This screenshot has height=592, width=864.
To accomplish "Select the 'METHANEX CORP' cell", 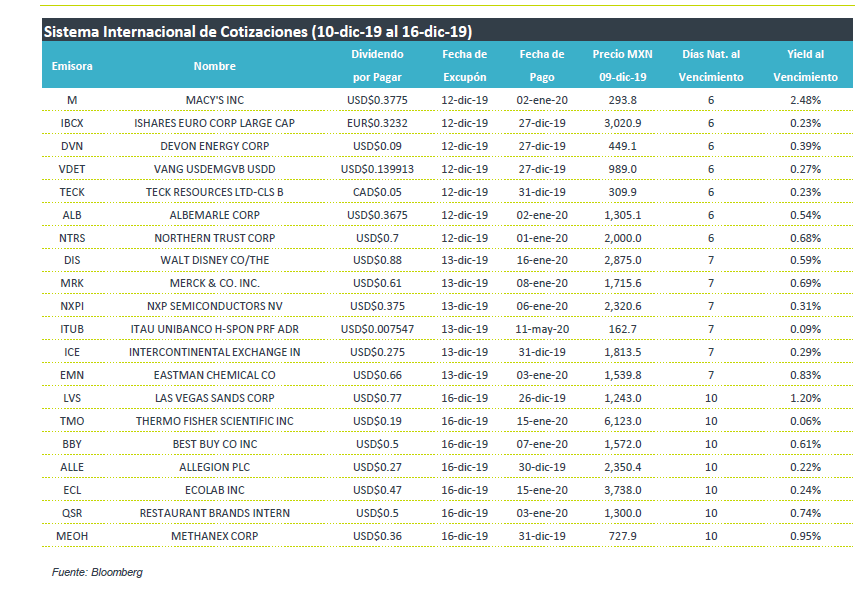I will (214, 537).
